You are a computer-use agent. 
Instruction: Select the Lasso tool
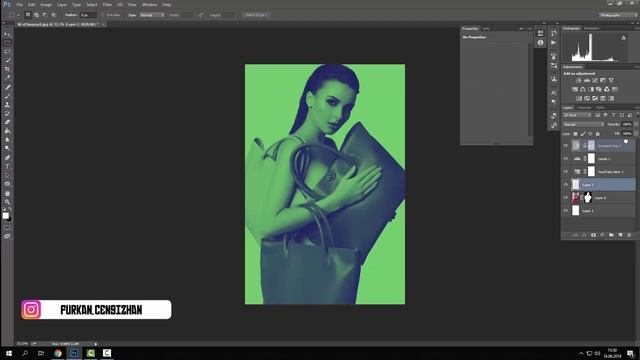point(7,52)
